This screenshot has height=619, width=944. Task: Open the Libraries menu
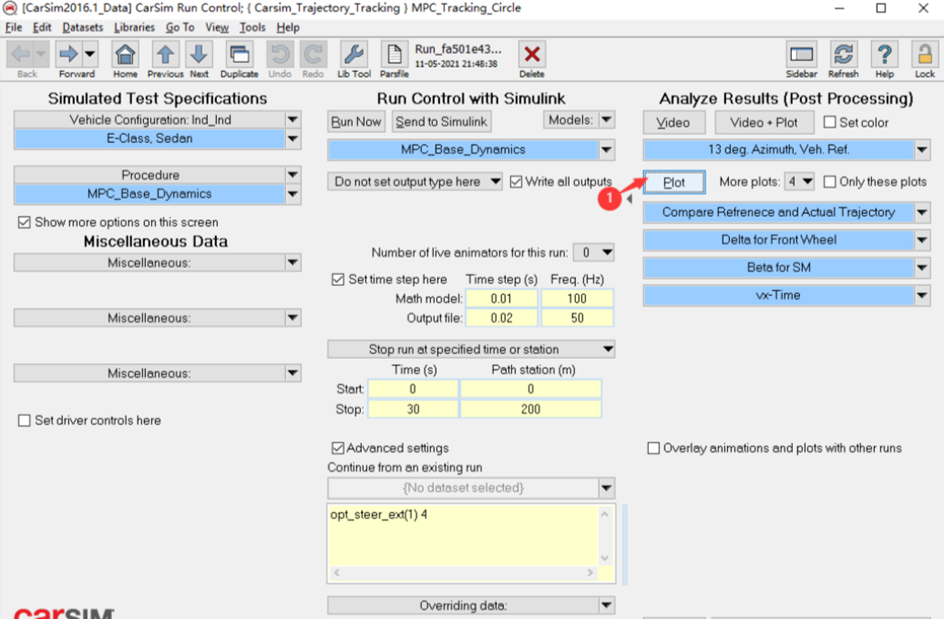[134, 27]
